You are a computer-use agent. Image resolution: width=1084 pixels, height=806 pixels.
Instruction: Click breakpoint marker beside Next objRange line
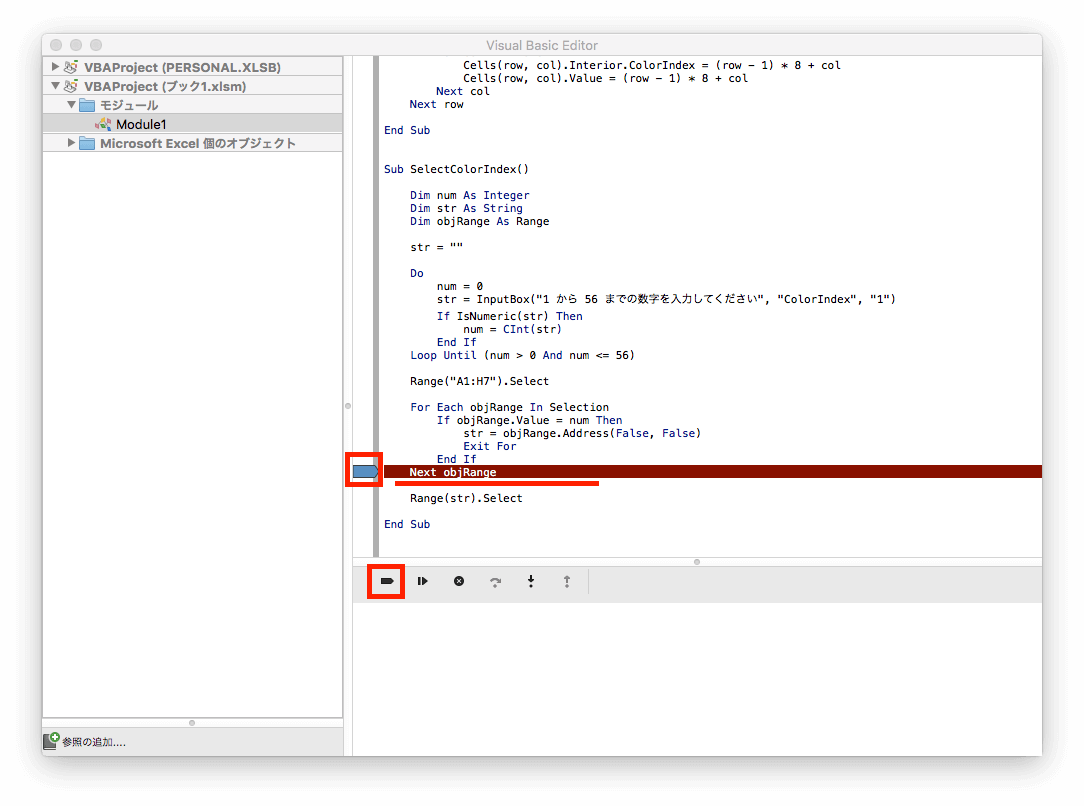pos(365,471)
